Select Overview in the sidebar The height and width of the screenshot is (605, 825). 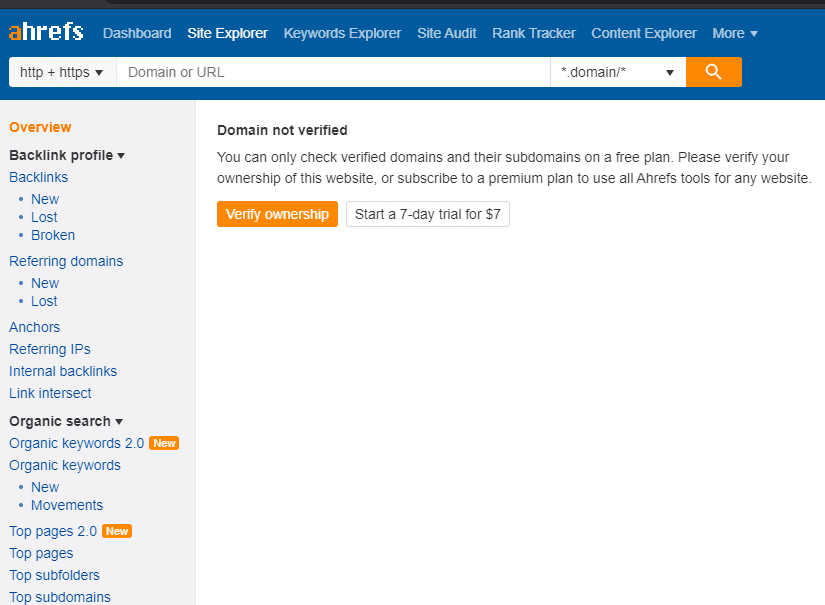coord(40,127)
